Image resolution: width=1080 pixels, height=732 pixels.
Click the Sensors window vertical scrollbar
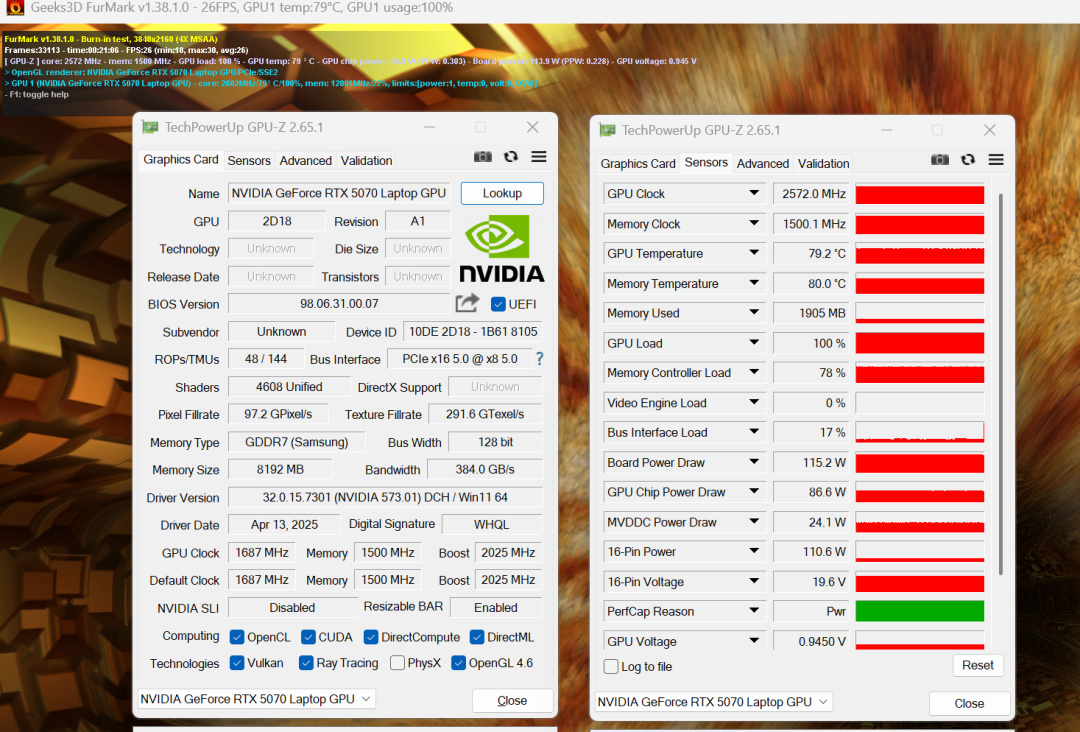(x=1000, y=384)
